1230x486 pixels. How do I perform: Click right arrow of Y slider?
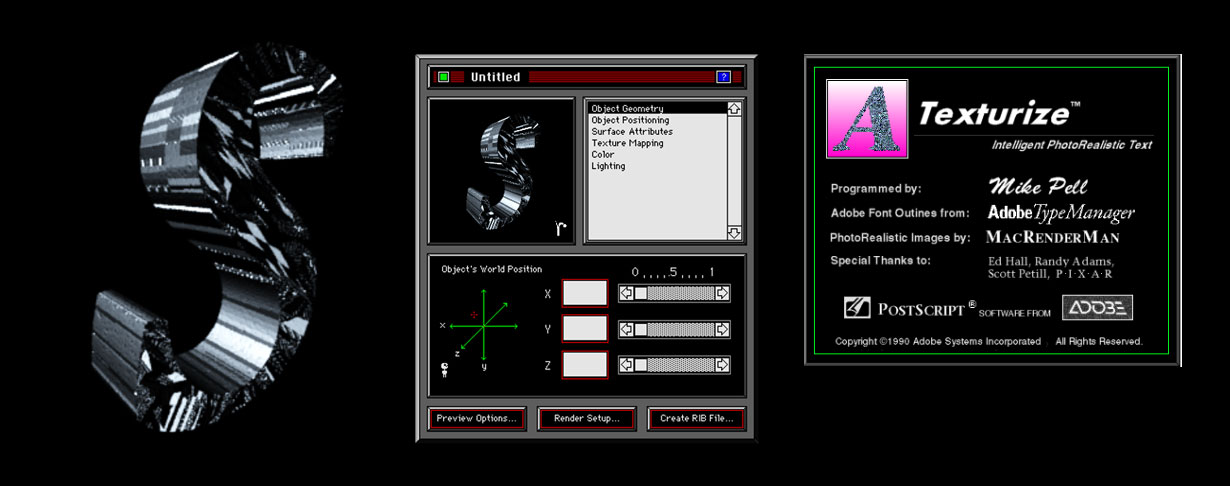(722, 329)
